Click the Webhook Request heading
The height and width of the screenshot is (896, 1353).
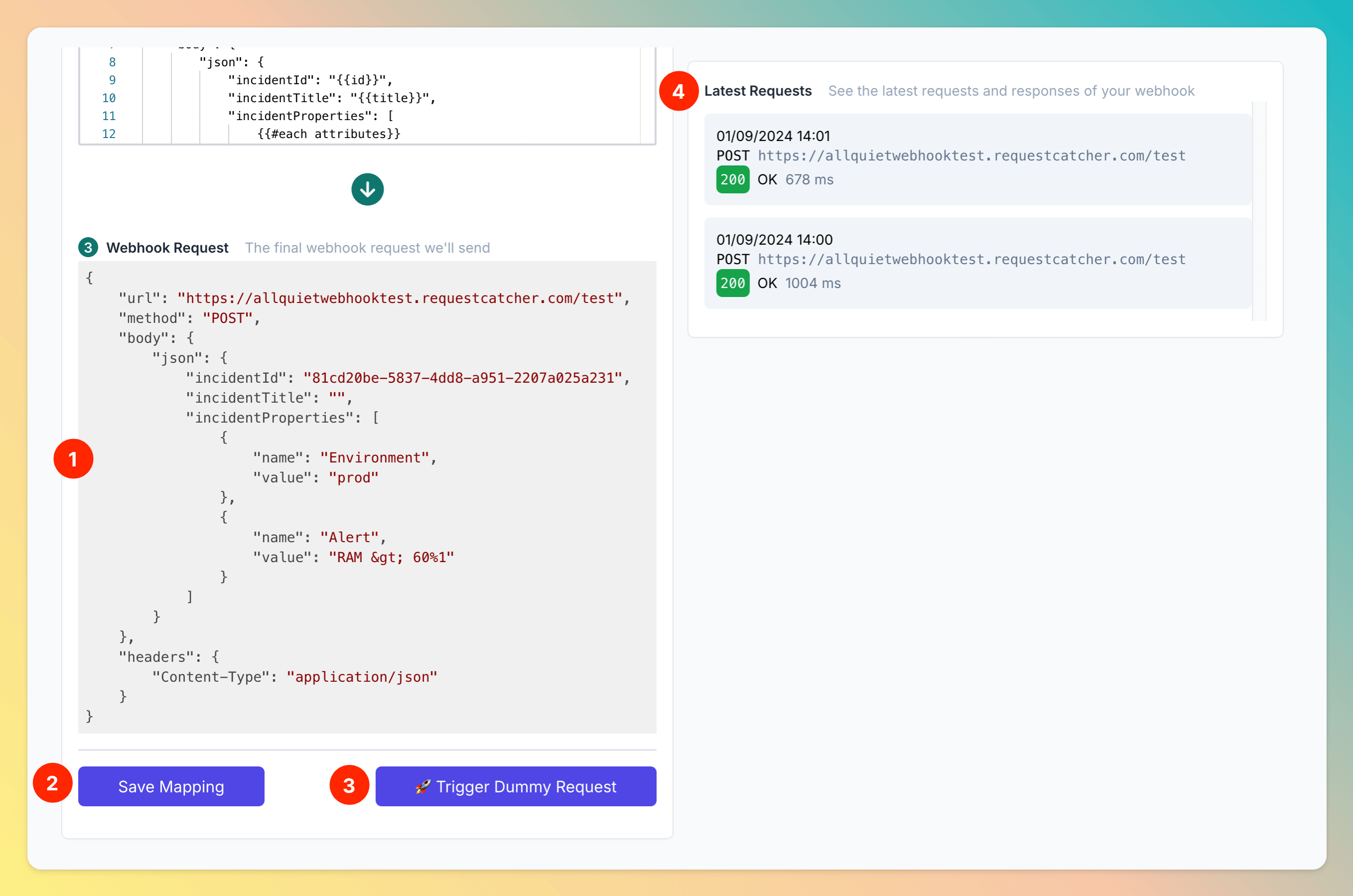point(167,248)
